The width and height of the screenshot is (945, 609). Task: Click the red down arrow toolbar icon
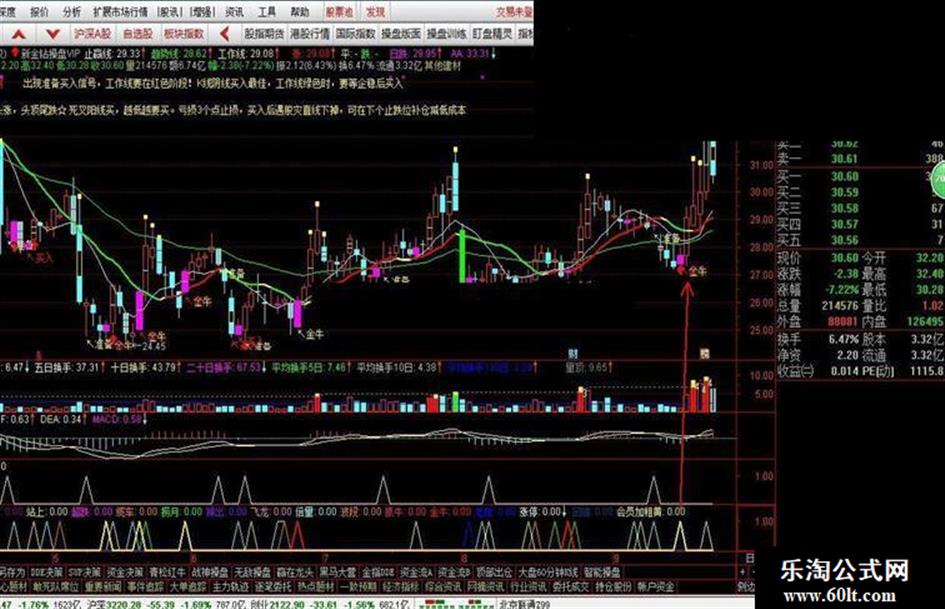click(53, 34)
